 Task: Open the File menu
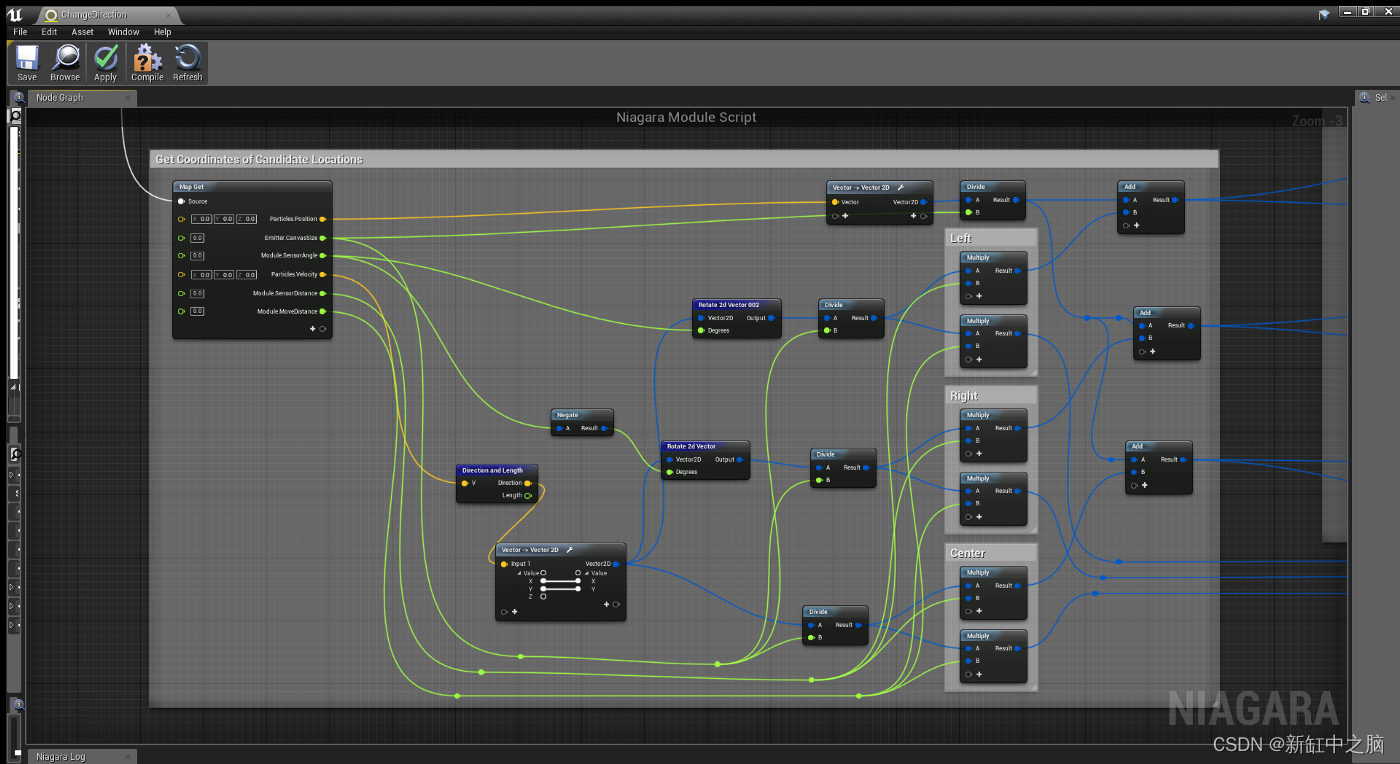[20, 32]
